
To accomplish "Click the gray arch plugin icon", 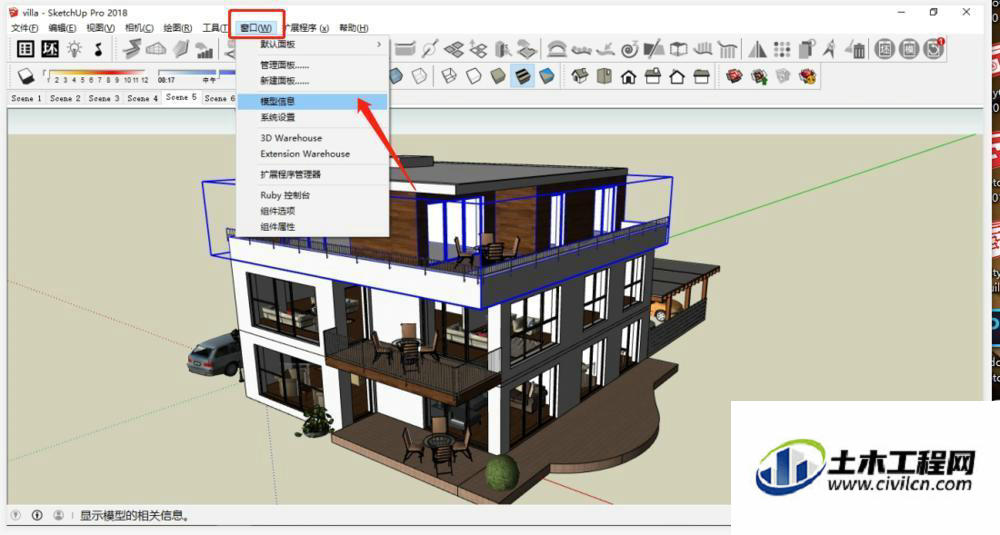I will (x=557, y=49).
